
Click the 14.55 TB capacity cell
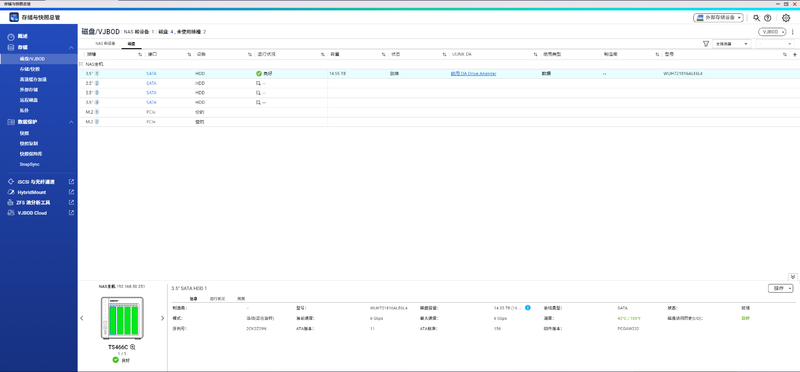click(338, 73)
